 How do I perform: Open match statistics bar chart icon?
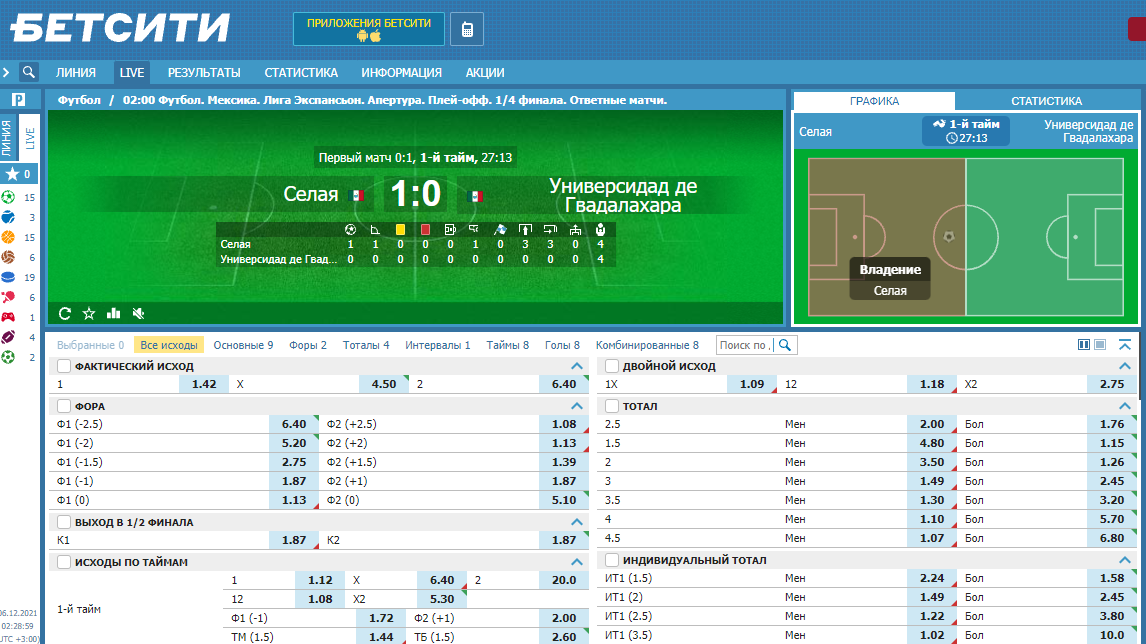[113, 313]
